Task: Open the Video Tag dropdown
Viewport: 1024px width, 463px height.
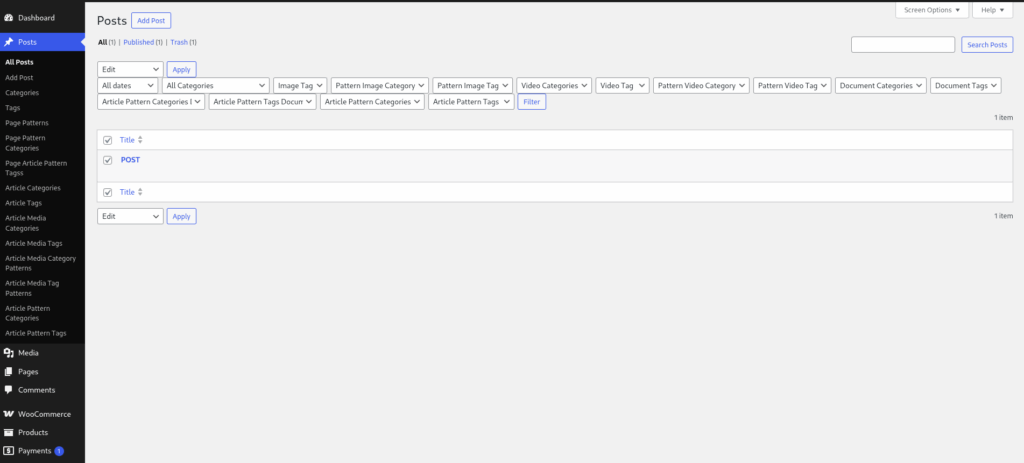Action: [622, 86]
